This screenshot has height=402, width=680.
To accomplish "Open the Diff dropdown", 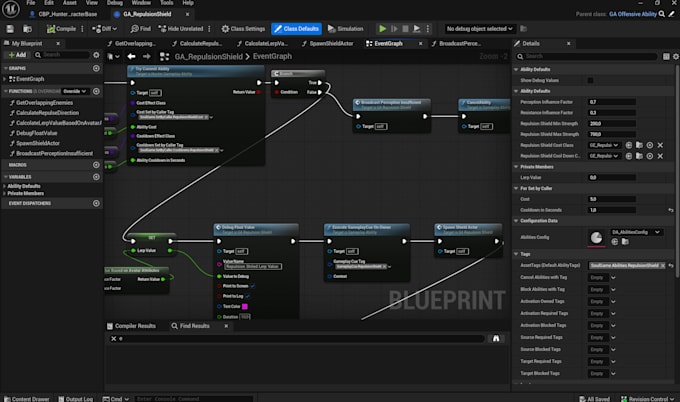I will click(104, 29).
